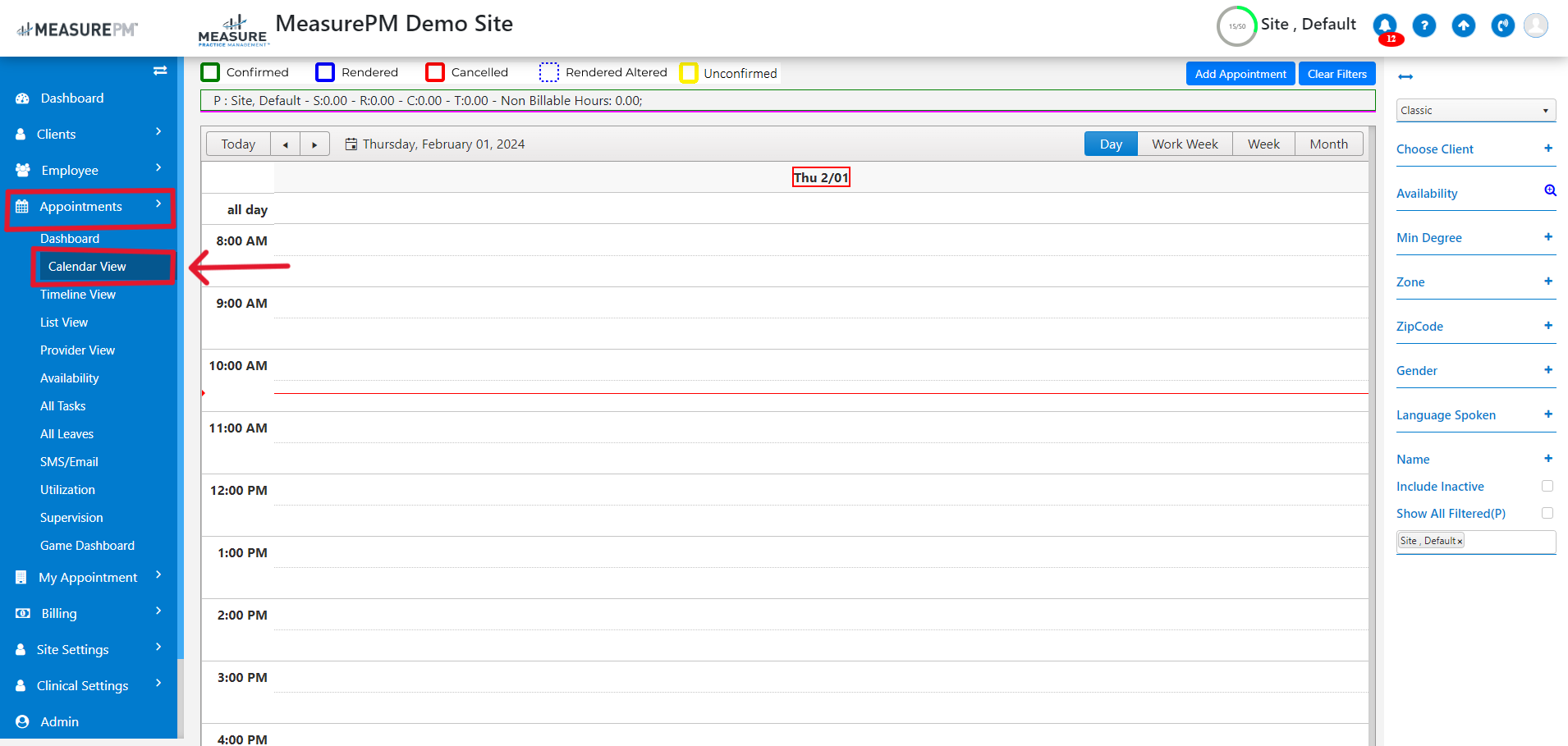This screenshot has height=746, width=1568.
Task: Click the phone call icon in header
Action: (x=1503, y=26)
